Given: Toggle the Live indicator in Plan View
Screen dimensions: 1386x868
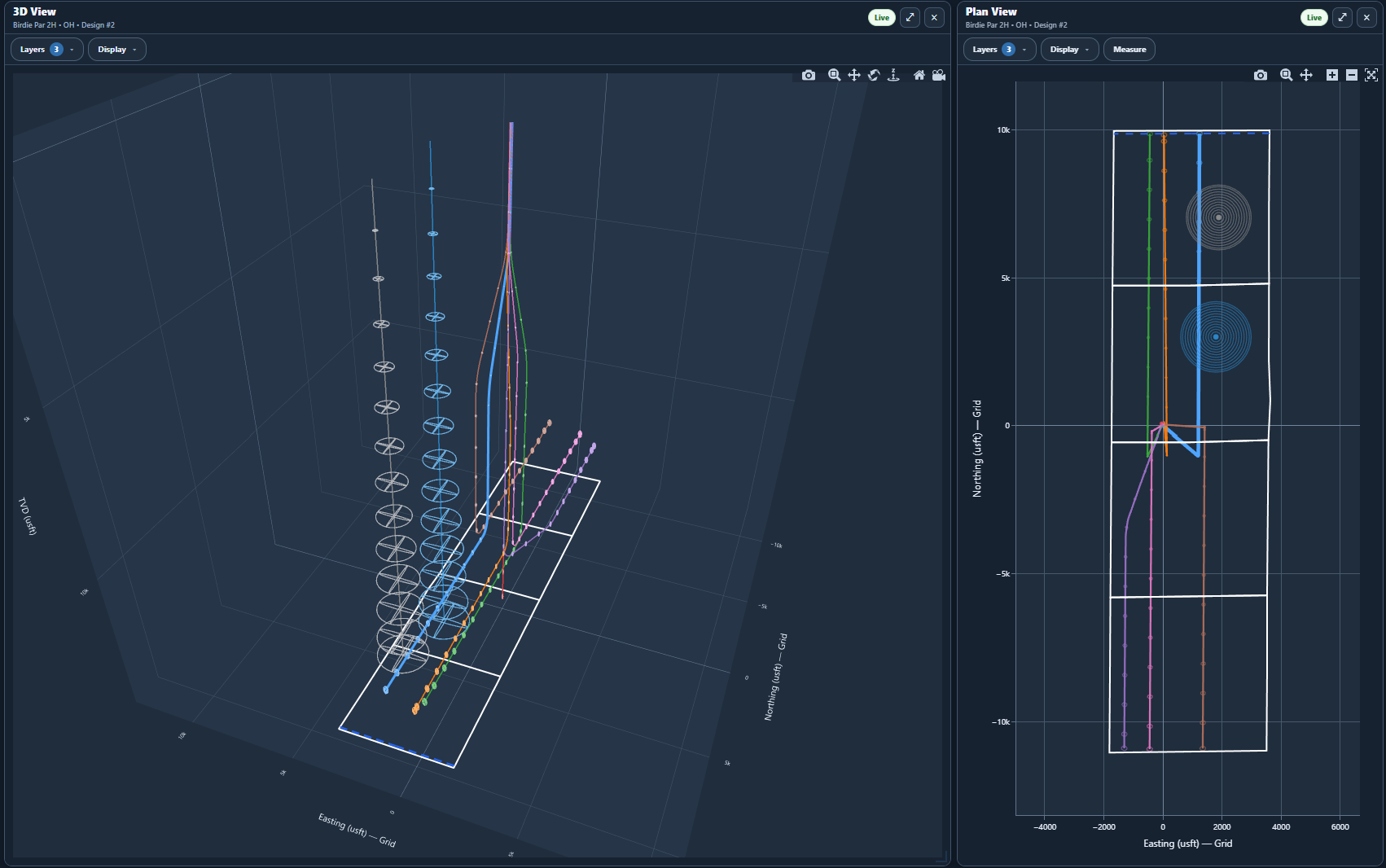Looking at the screenshot, I should (x=1314, y=17).
